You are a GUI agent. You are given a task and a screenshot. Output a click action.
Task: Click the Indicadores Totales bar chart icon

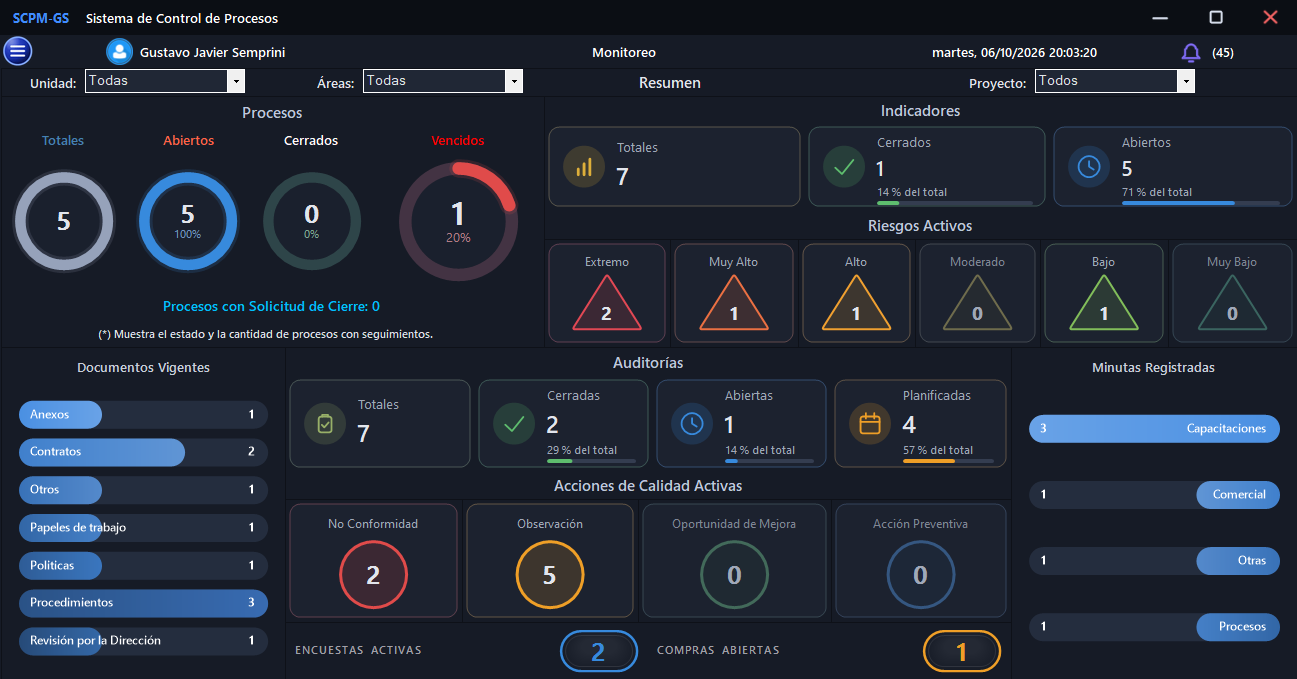tap(584, 167)
